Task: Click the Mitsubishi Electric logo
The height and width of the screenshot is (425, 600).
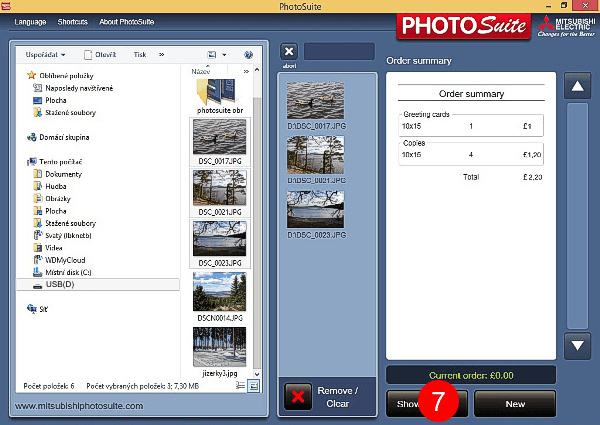Action: tap(566, 26)
